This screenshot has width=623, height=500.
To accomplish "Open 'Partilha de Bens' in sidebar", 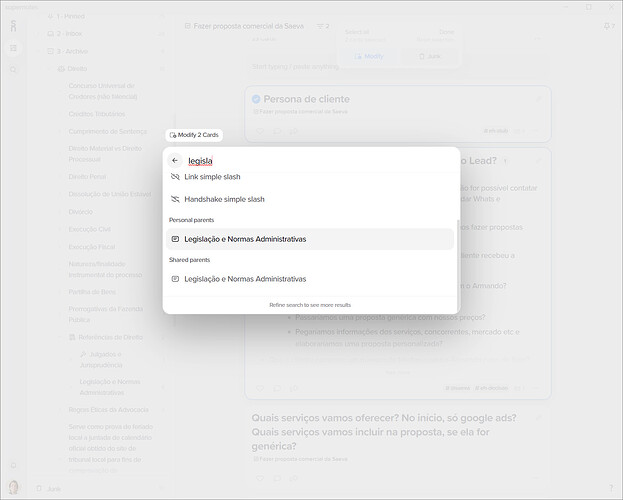I will coord(92,292).
